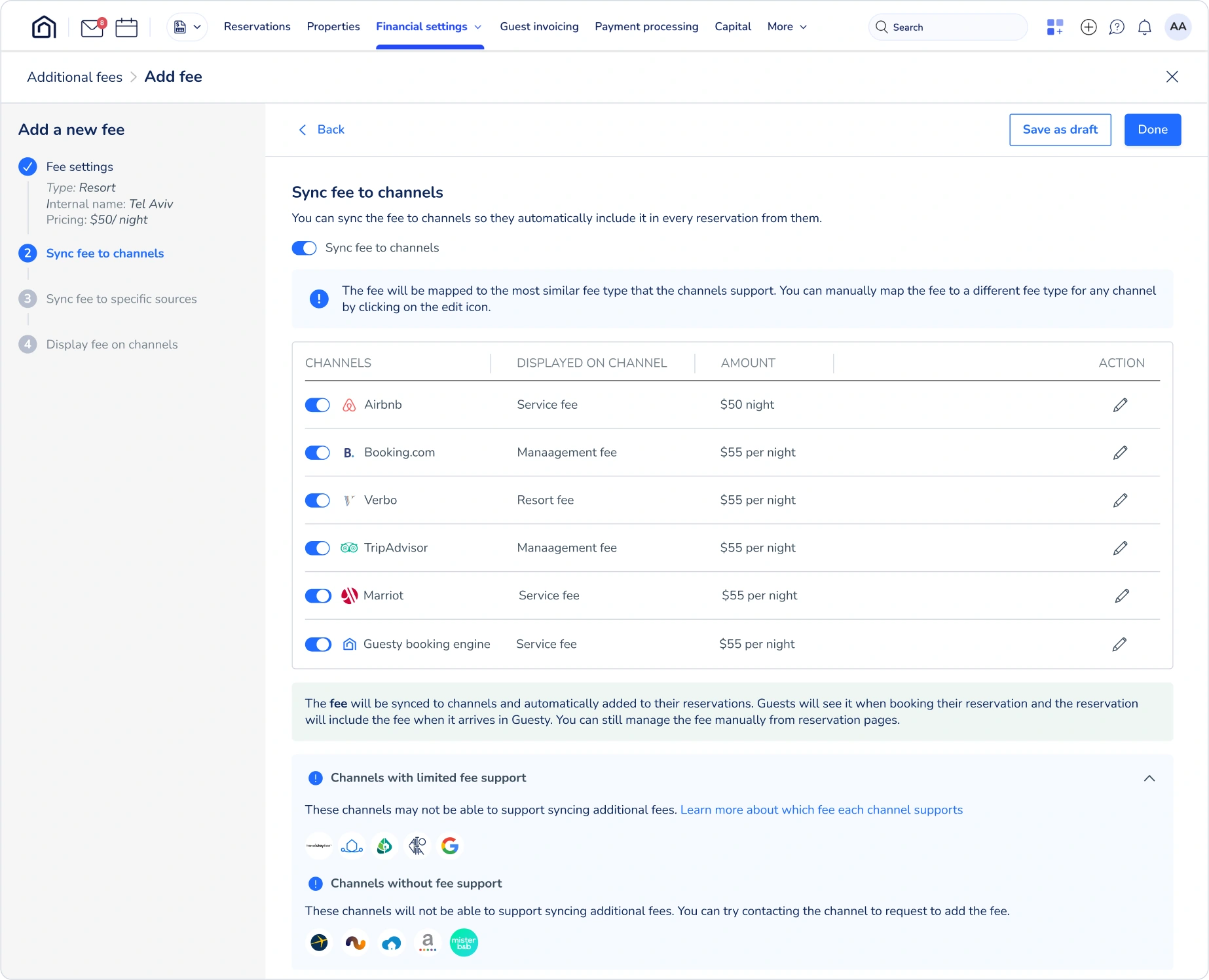Open the calendar icon in top bar
This screenshot has width=1209, height=980.
pos(126,28)
